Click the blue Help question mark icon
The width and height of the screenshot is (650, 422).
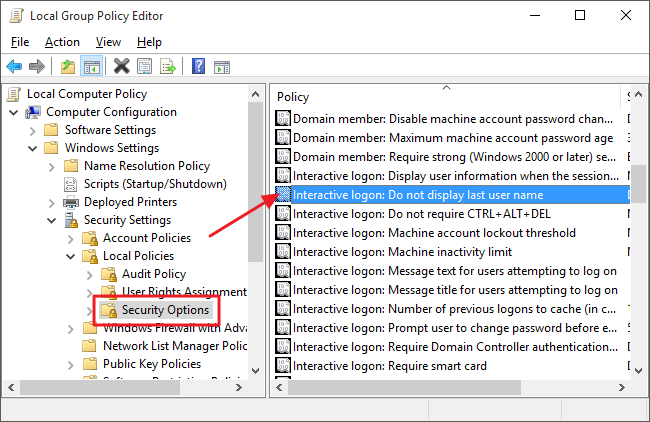tap(198, 67)
